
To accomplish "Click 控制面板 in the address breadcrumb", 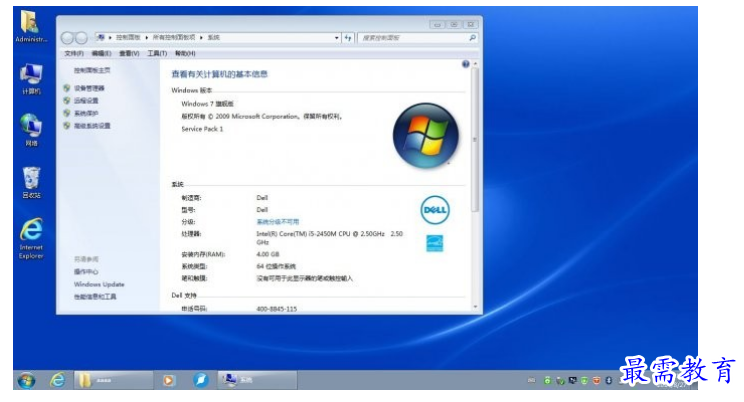I will [x=128, y=37].
